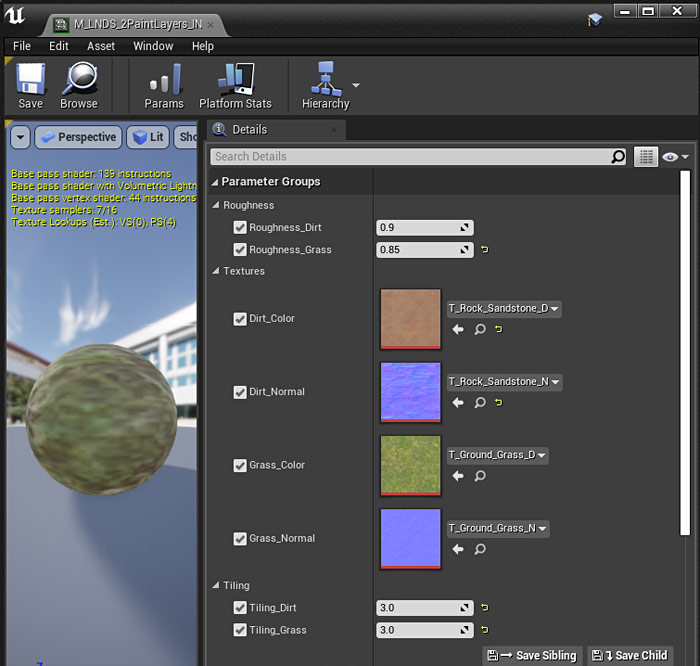Toggle the Tiling_Grass checkbox
Image resolution: width=700 pixels, height=666 pixels.
click(x=240, y=630)
